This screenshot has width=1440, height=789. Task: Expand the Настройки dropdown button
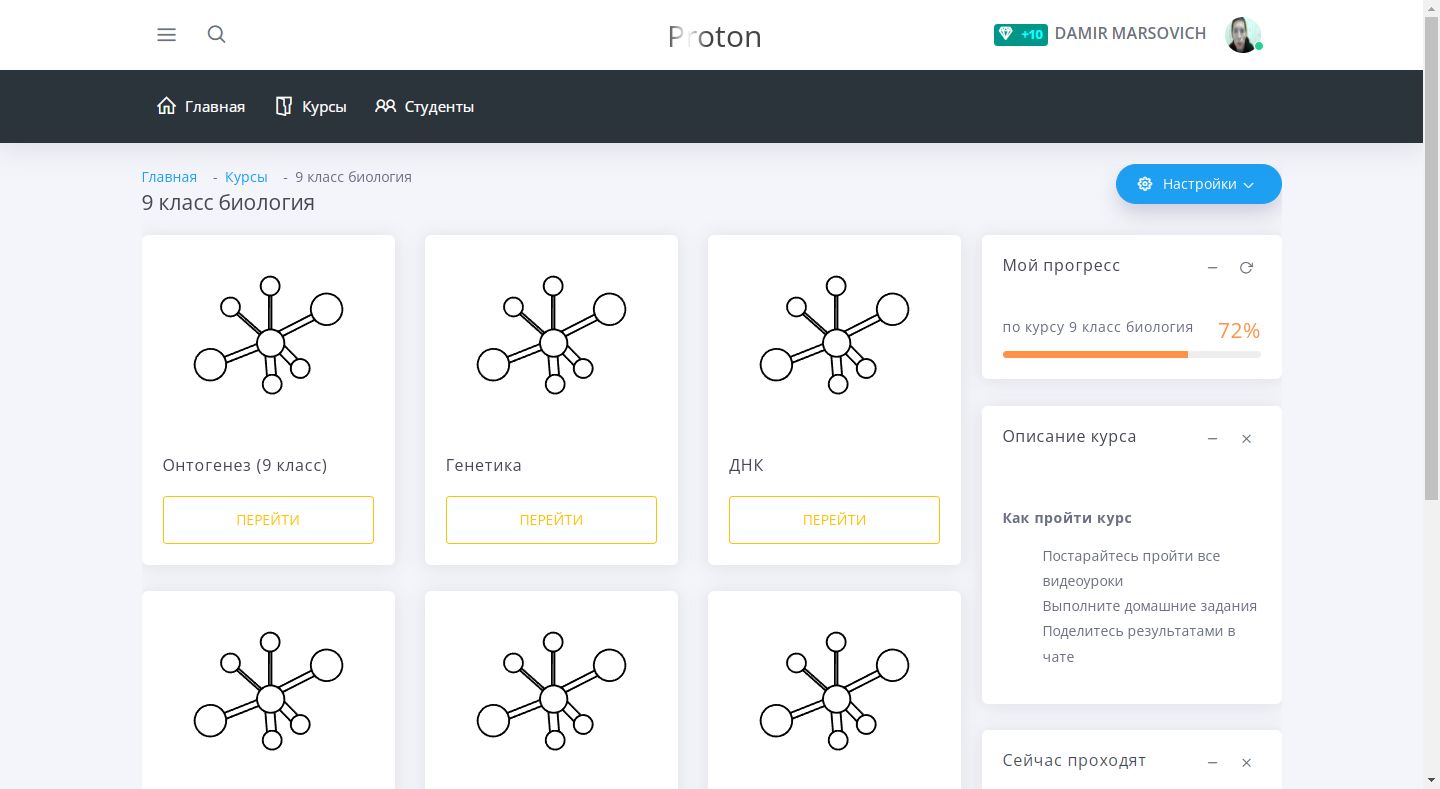1198,184
